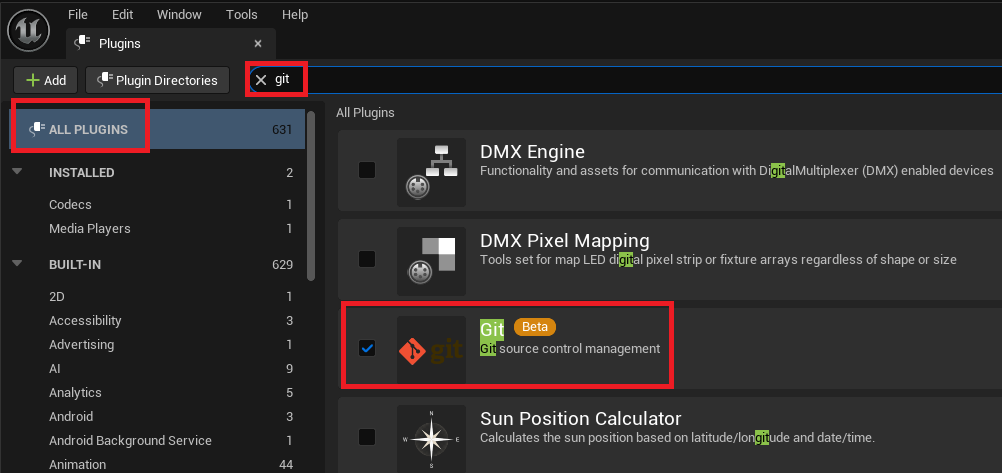The image size is (1002, 473).
Task: Collapse the BUILT-IN category arrow
Action: click(x=17, y=263)
